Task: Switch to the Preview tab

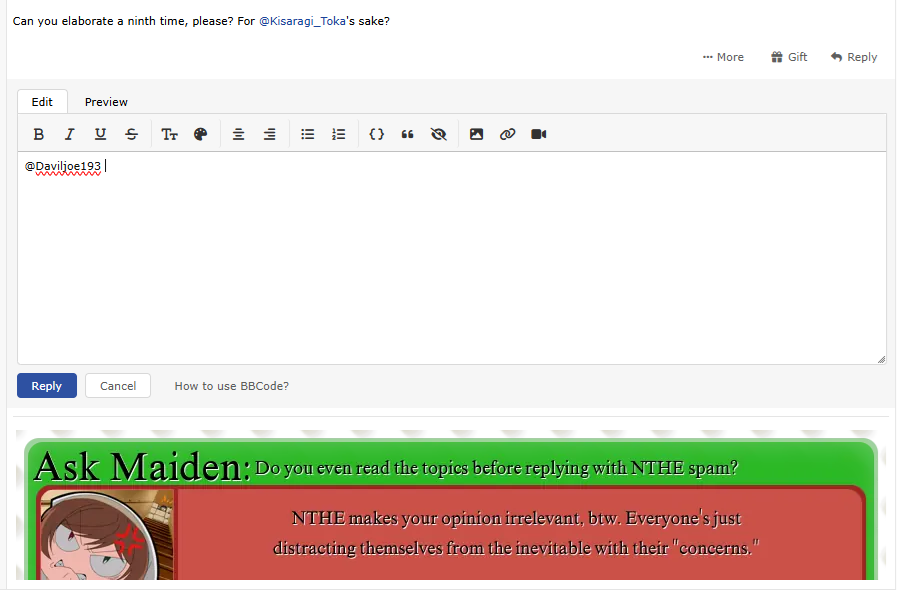Action: 106,102
